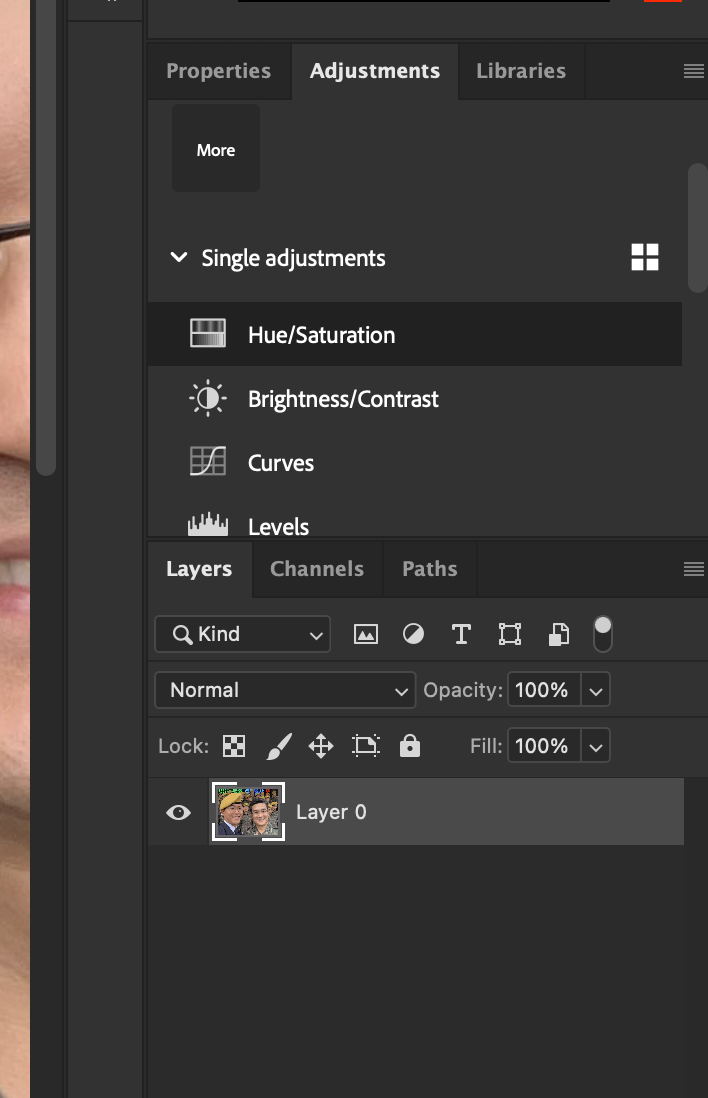Lock all padlock icon
This screenshot has height=1098, width=708.
[410, 746]
